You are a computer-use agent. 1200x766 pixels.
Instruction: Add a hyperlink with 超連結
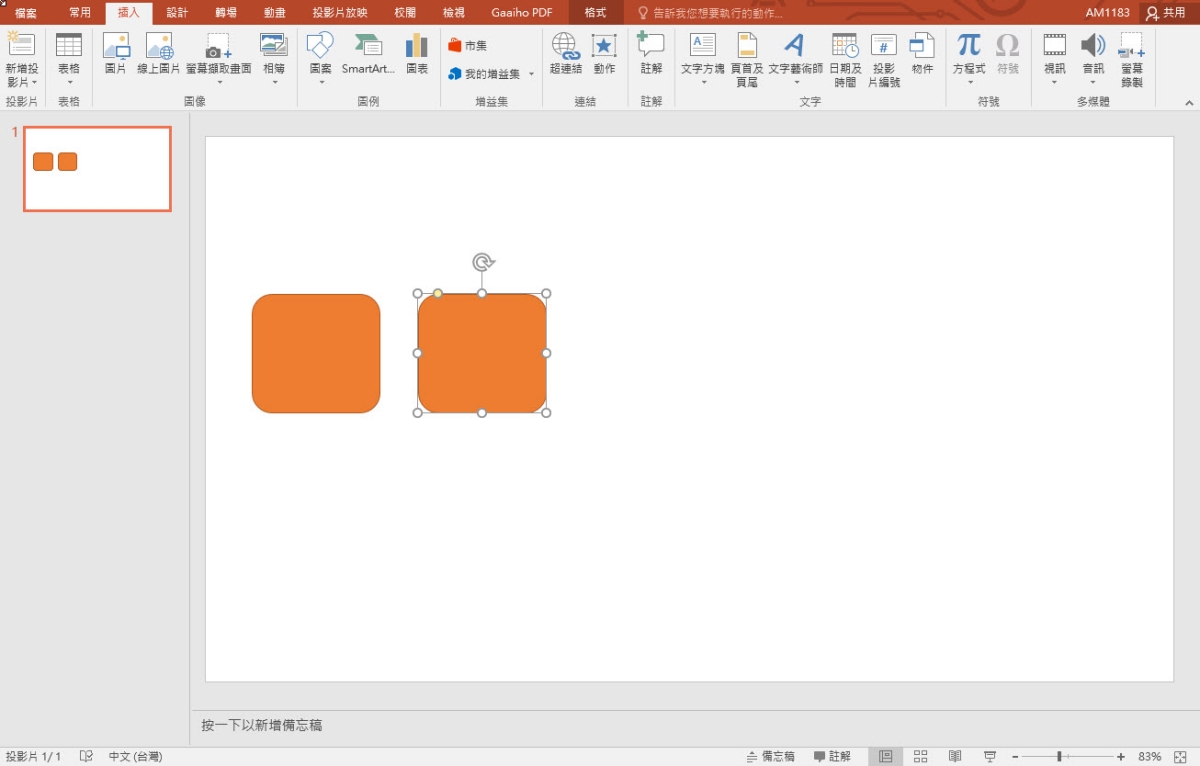tap(565, 53)
